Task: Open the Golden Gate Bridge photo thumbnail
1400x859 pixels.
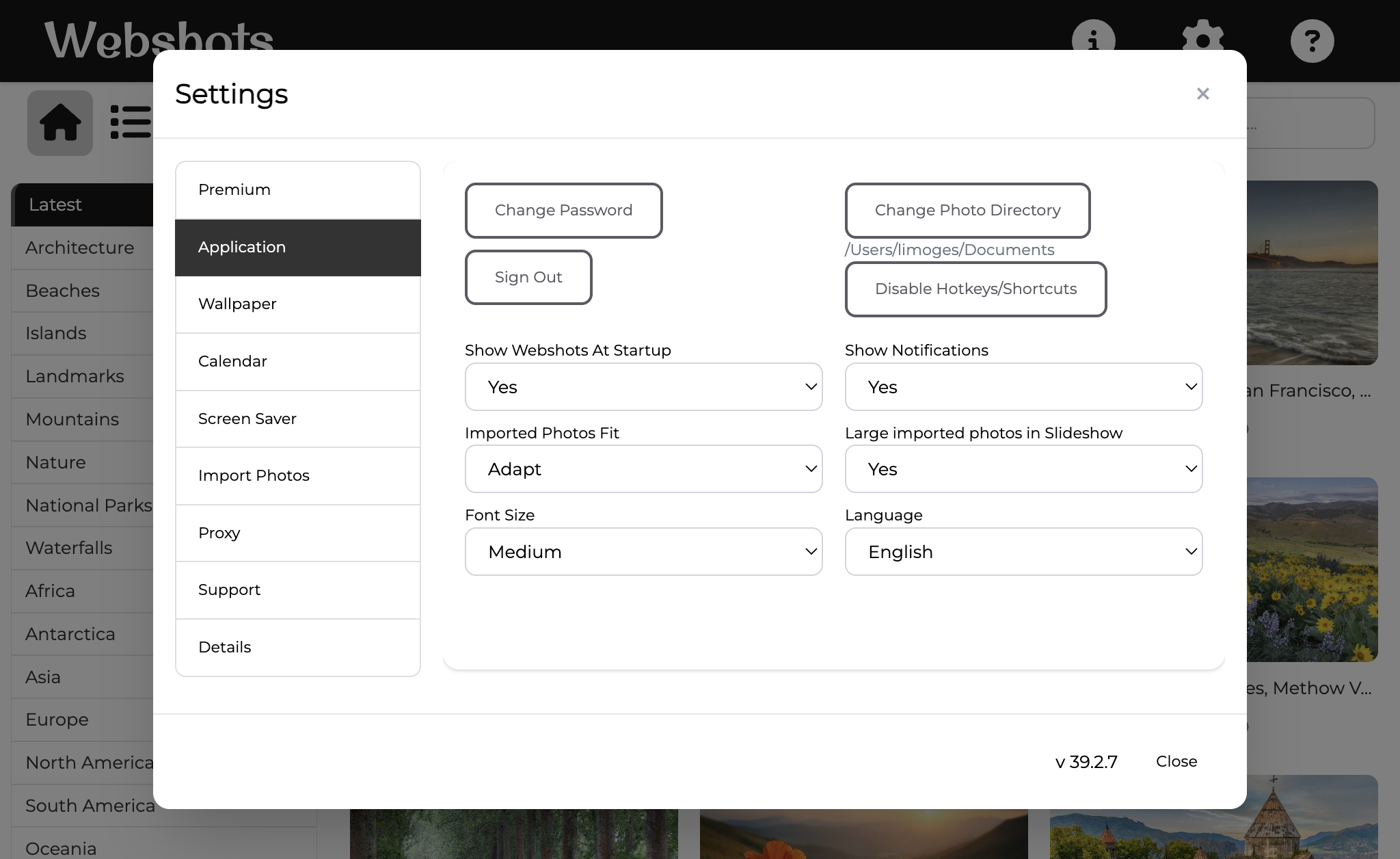Action: click(1312, 273)
